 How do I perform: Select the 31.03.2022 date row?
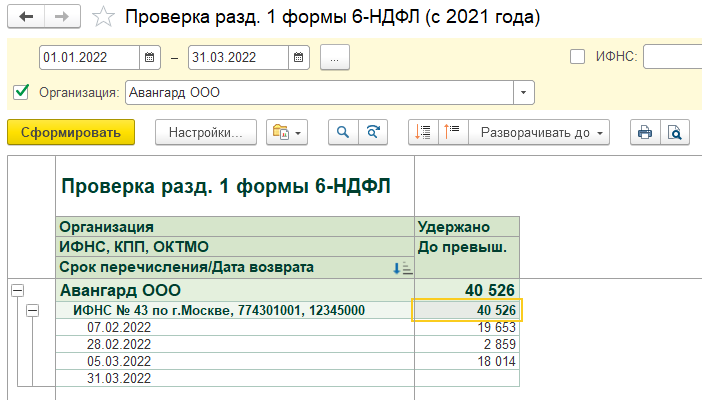(x=235, y=378)
